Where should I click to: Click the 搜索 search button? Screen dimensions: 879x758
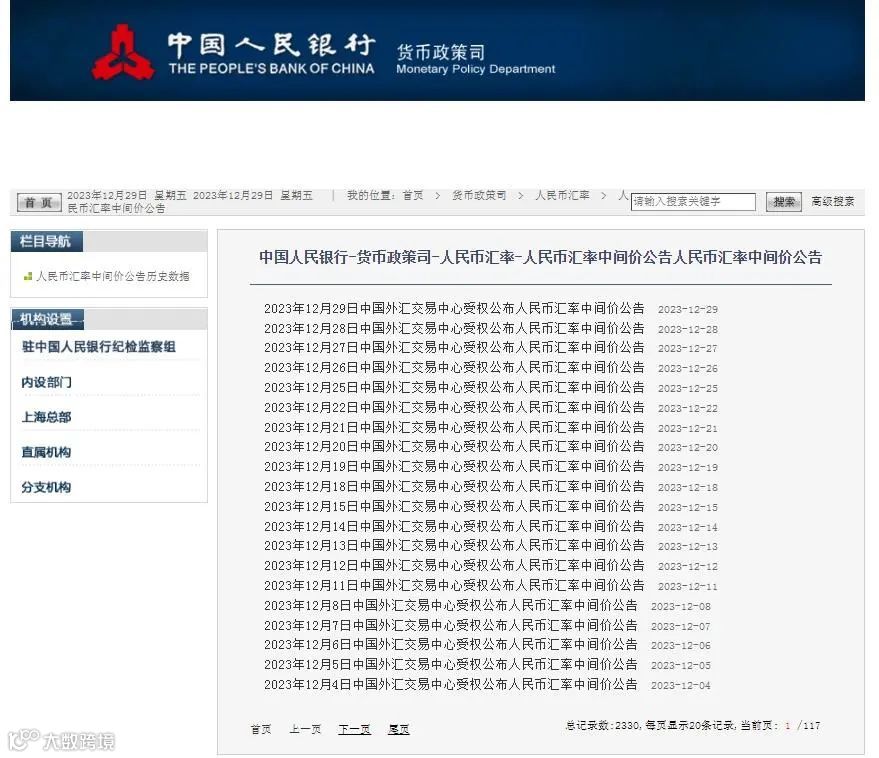click(x=784, y=201)
